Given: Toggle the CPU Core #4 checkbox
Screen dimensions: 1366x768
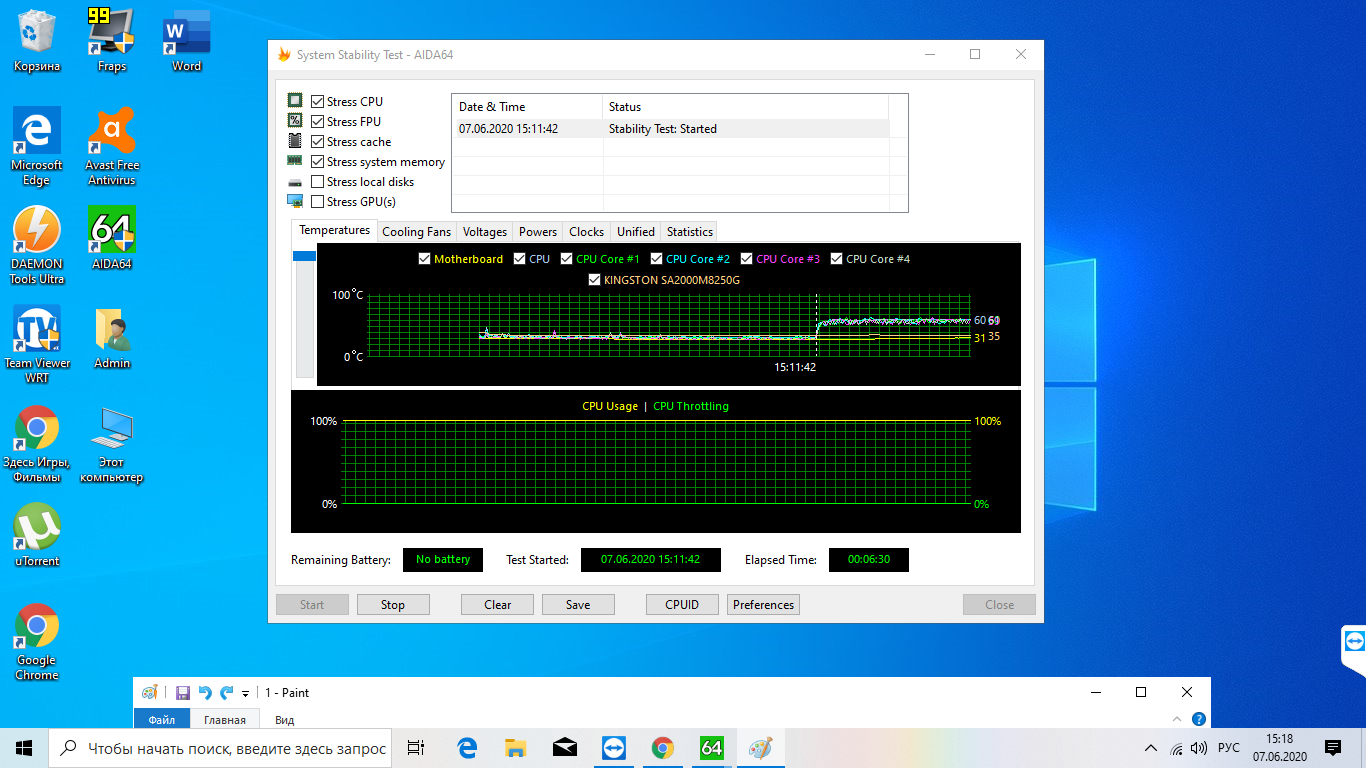Looking at the screenshot, I should [x=836, y=259].
